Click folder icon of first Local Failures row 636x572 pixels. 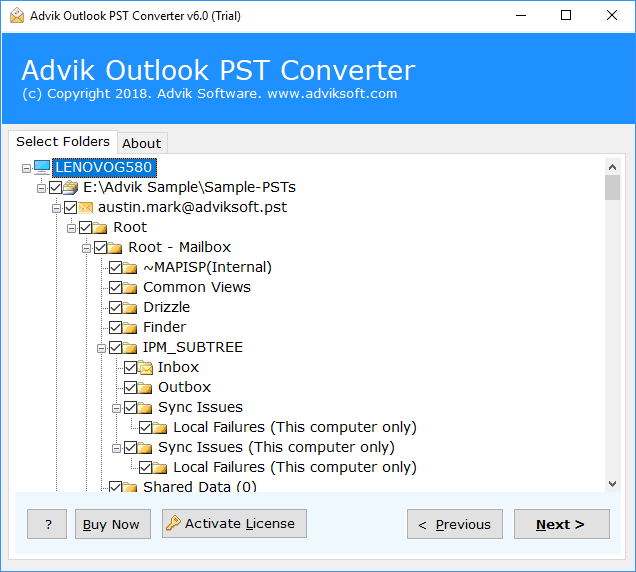click(160, 428)
